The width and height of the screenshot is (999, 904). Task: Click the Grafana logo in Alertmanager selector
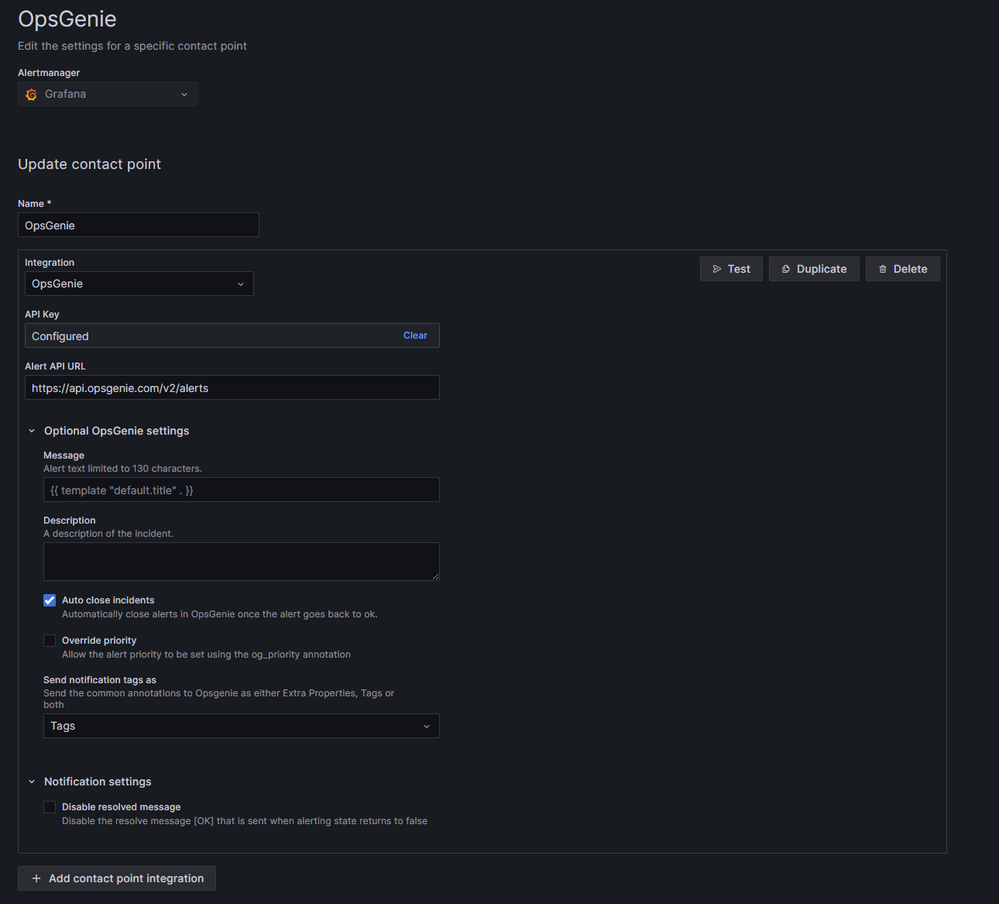[x=31, y=94]
